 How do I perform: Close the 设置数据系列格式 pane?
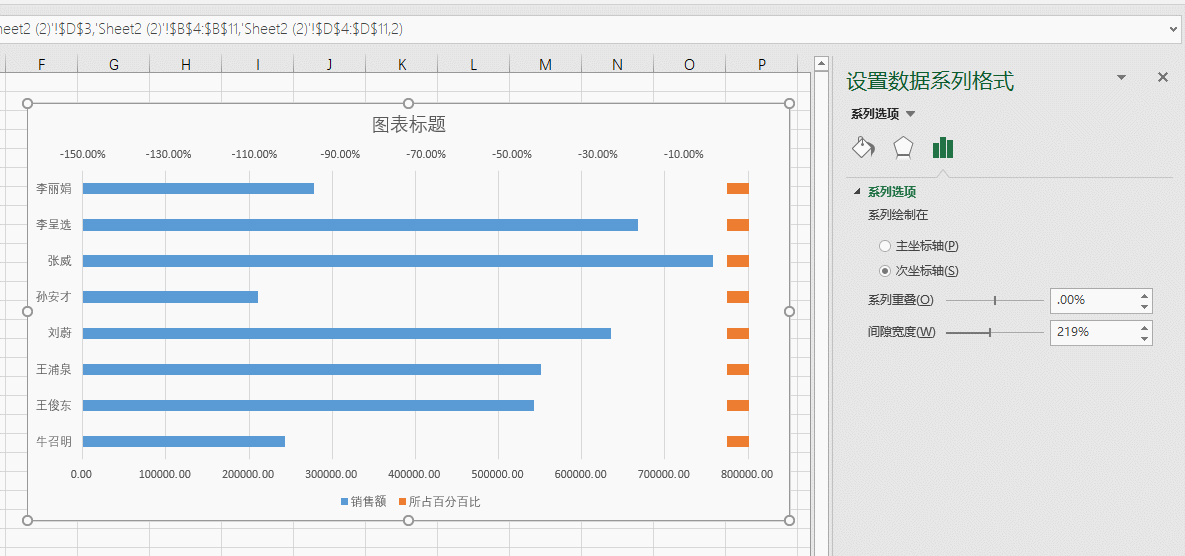[x=1163, y=77]
